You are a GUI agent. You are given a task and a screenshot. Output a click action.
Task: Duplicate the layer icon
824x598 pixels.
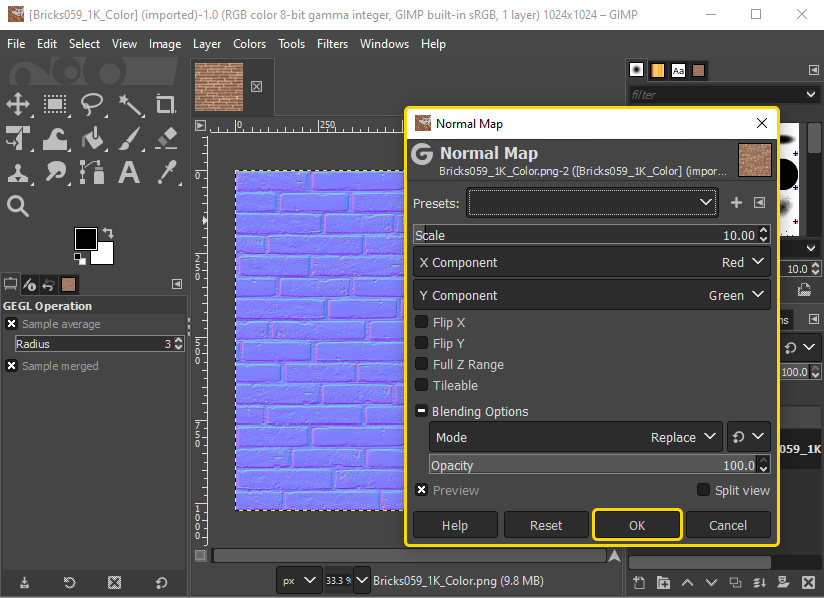pyautogui.click(x=735, y=582)
